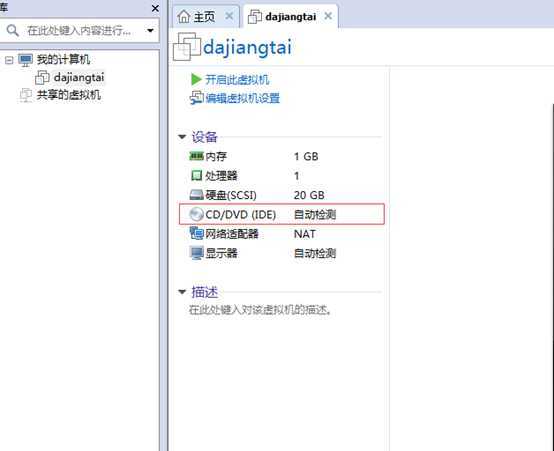Click the network adapter icon
This screenshot has width=554, height=451.
196,233
